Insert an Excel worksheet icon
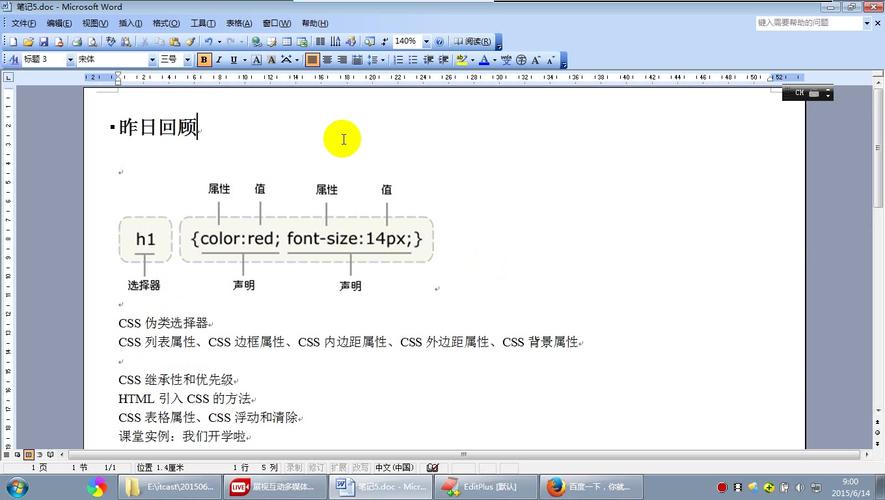 [x=302, y=41]
